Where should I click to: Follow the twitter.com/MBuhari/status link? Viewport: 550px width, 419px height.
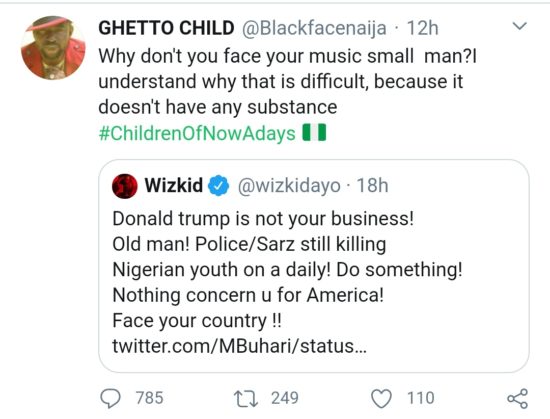pyautogui.click(x=240, y=346)
